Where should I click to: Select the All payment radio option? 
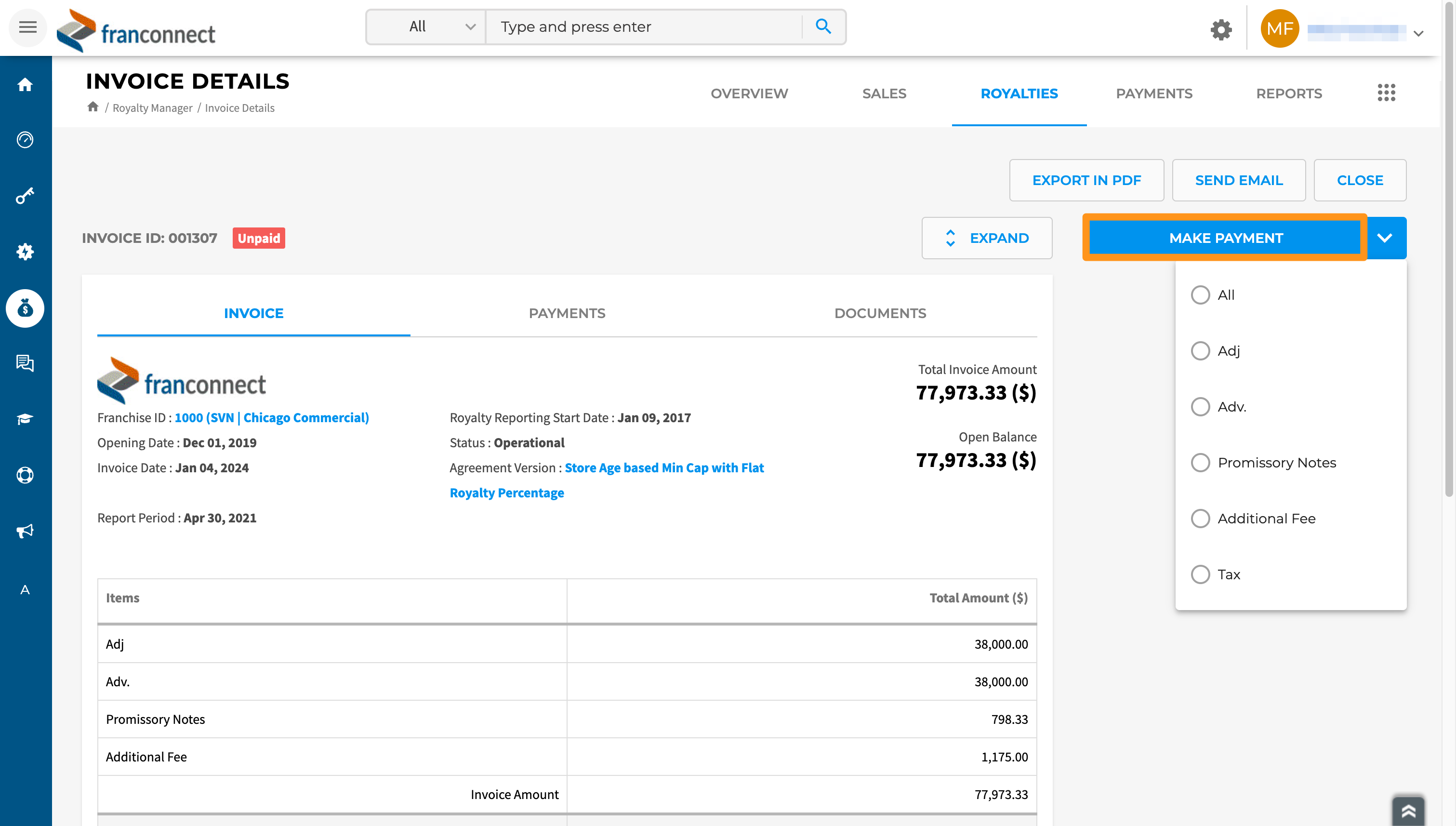[x=1200, y=295]
